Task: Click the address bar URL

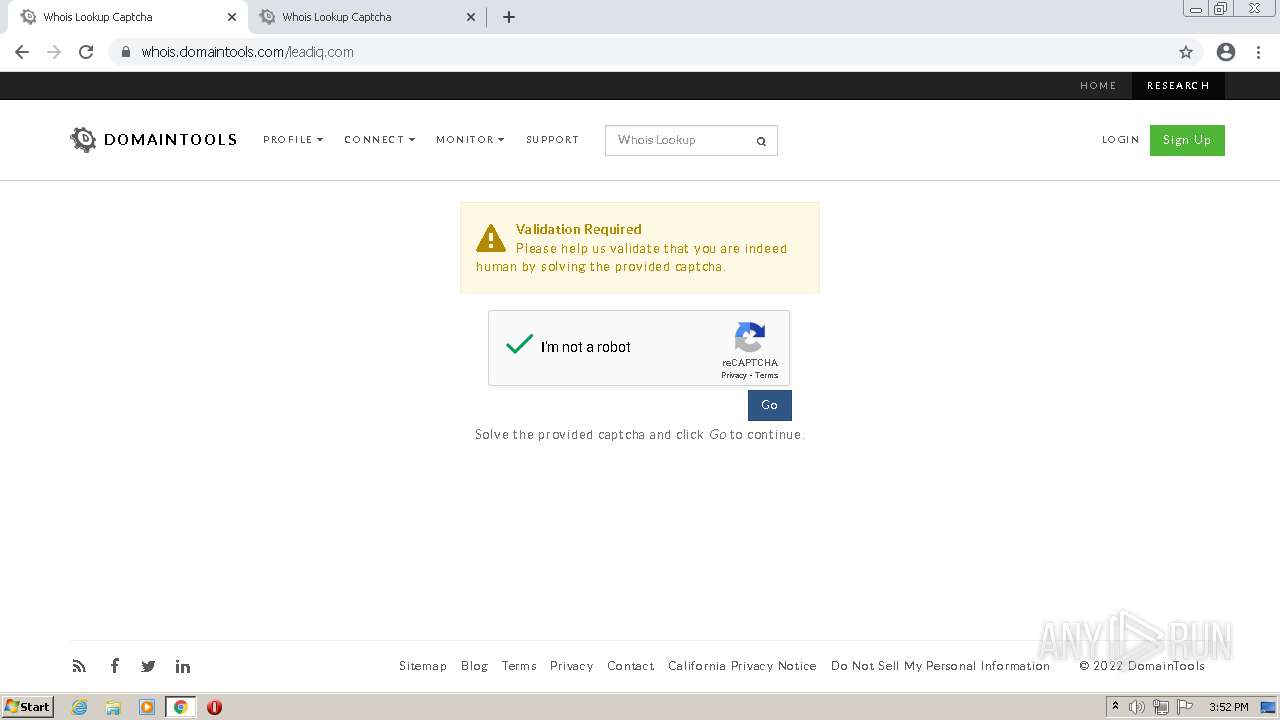Action: pos(247,52)
